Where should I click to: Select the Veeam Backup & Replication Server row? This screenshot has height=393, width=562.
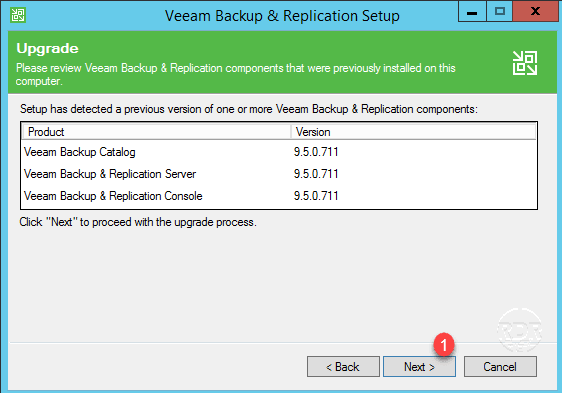[x=279, y=174]
